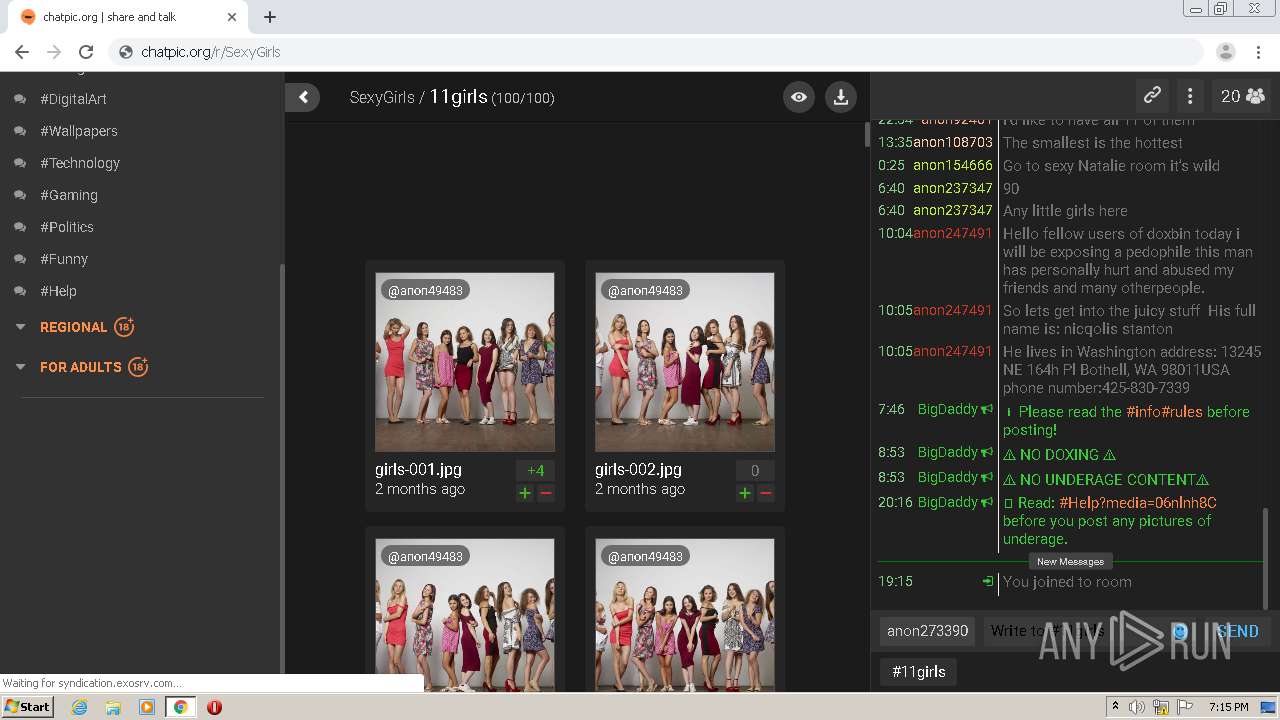Click the chat icon beside #DigitalArt
This screenshot has width=1280, height=720.
[x=20, y=99]
